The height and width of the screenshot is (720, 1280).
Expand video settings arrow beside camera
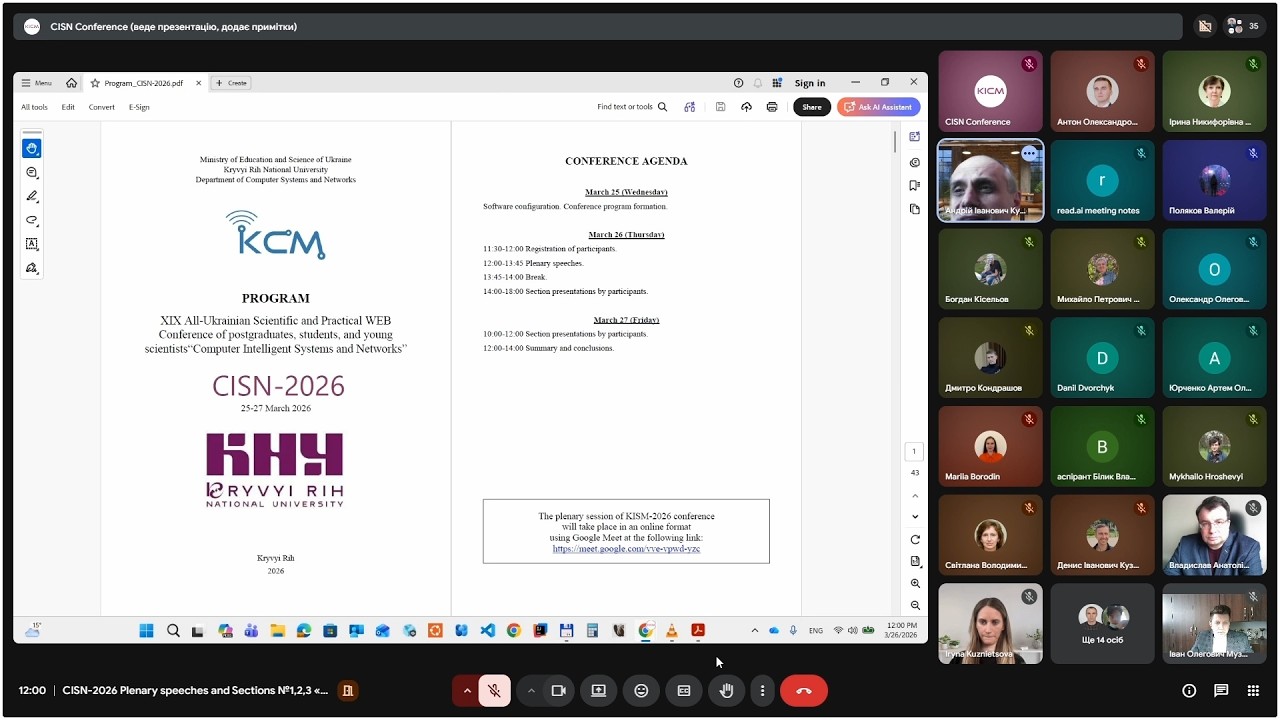pyautogui.click(x=531, y=690)
